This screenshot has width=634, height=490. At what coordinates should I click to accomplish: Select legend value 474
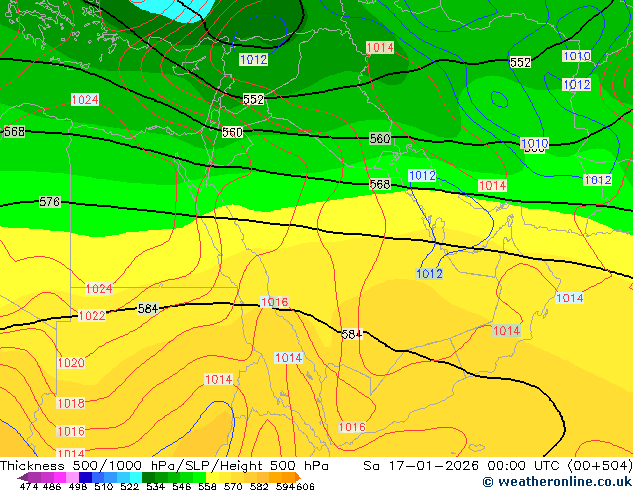29,486
